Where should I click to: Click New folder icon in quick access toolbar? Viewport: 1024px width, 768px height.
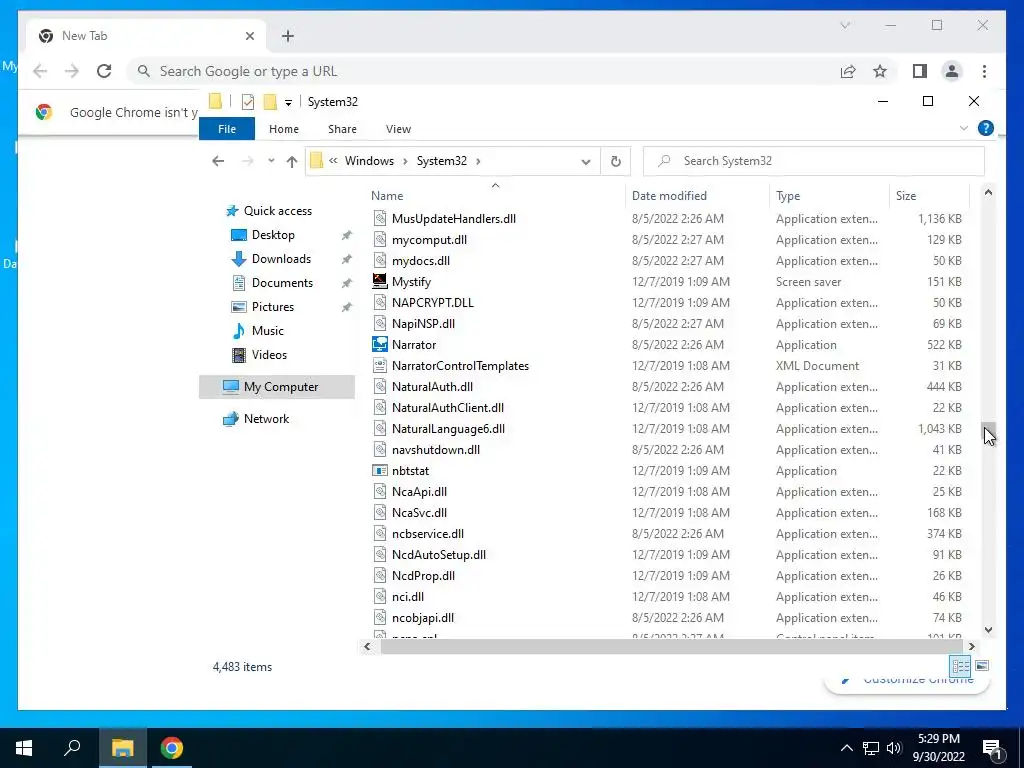(270, 102)
